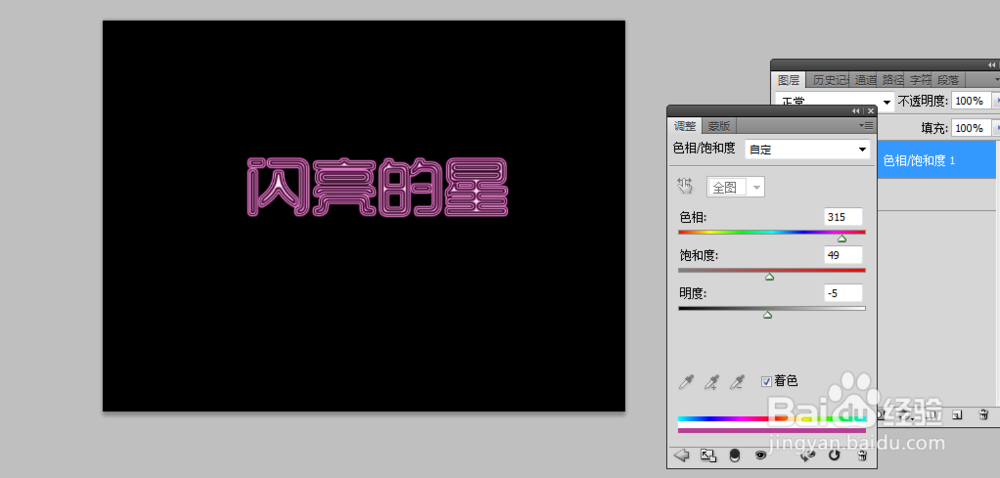1000x478 pixels.
Task: Close the Adjustments panel
Action: tap(871, 111)
